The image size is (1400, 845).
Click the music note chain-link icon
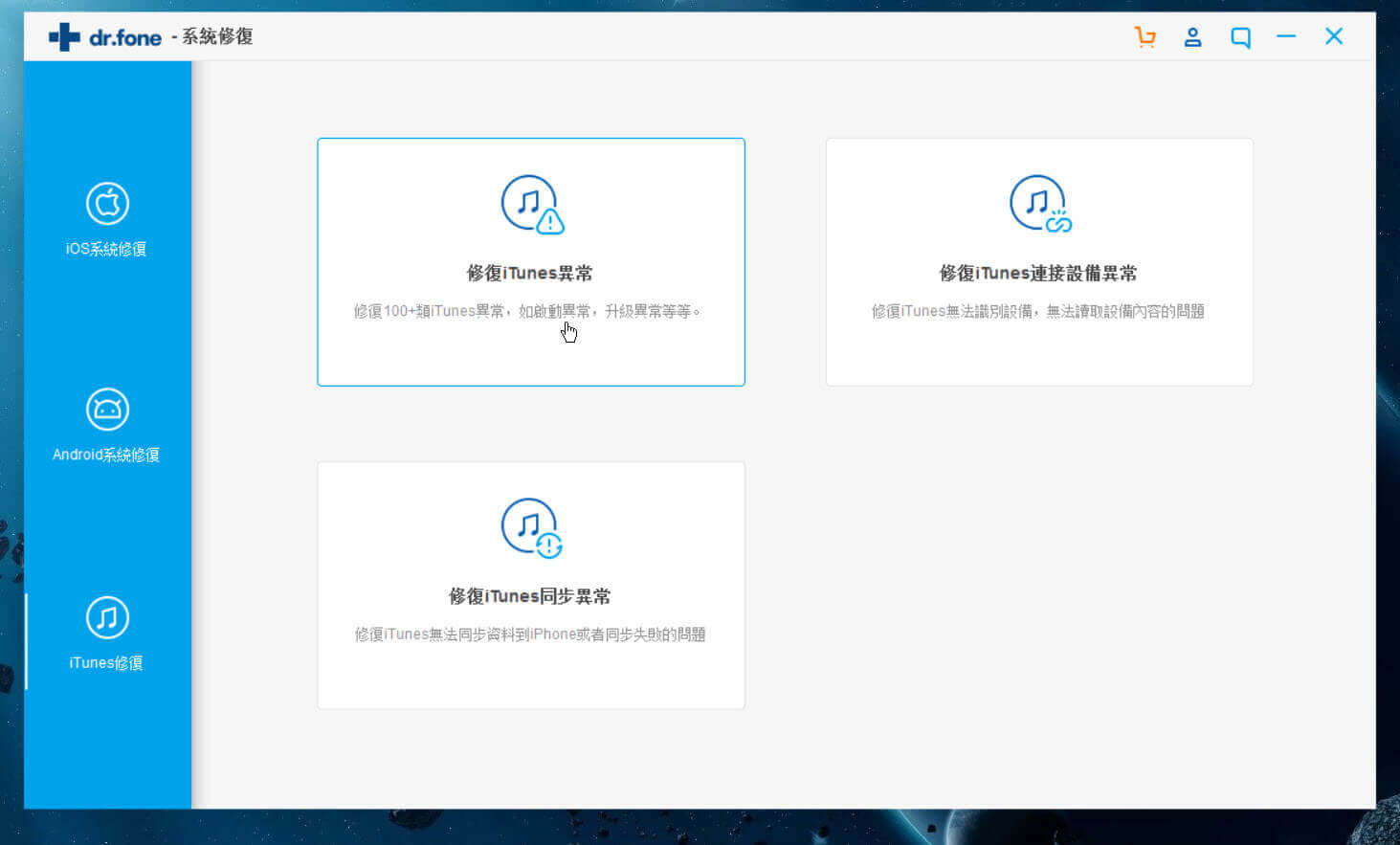coord(1040,204)
